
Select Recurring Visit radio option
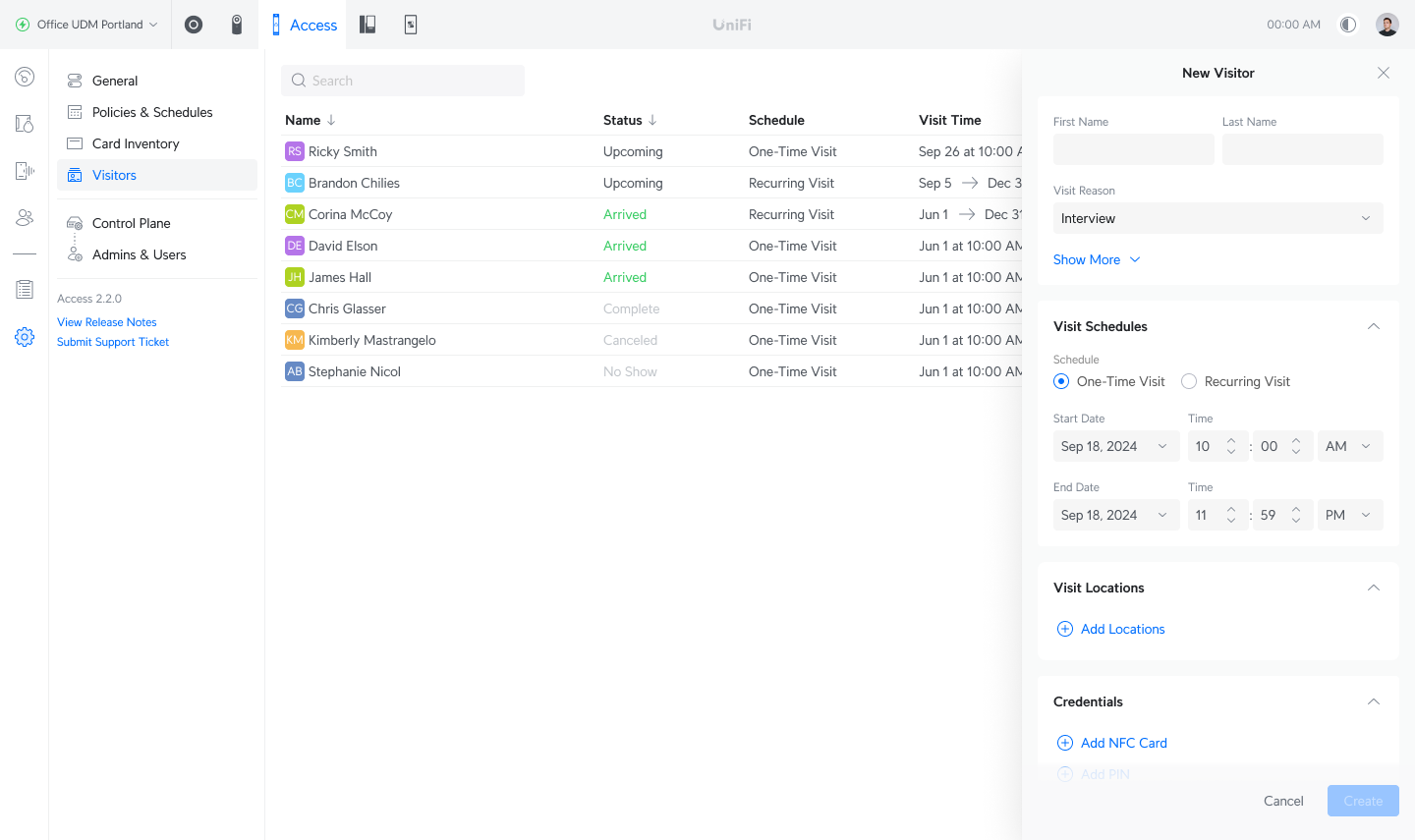1189,381
